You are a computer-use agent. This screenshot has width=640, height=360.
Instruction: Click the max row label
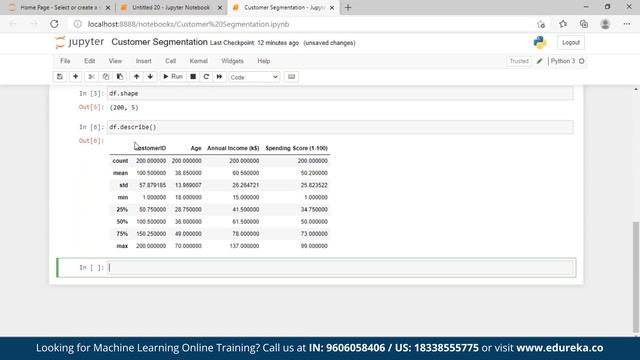coord(122,246)
